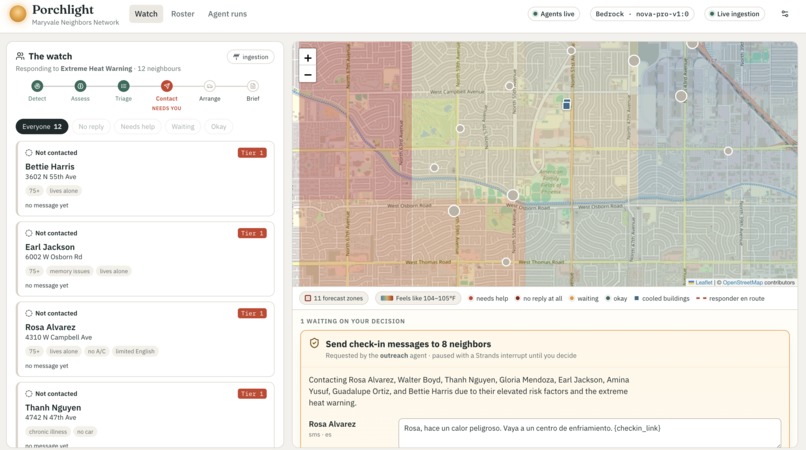
Task: Click Tier 1 badge on Thanh Nguyen
Action: (252, 393)
